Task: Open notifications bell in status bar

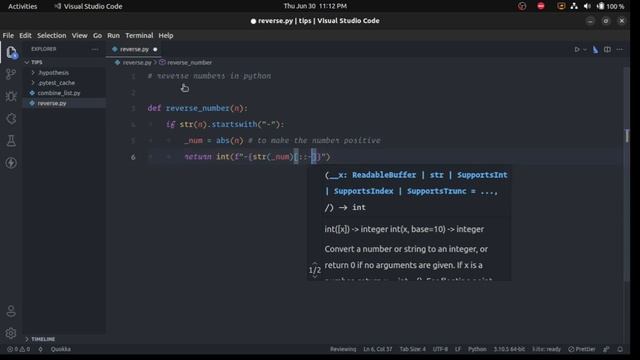Action: point(620,349)
